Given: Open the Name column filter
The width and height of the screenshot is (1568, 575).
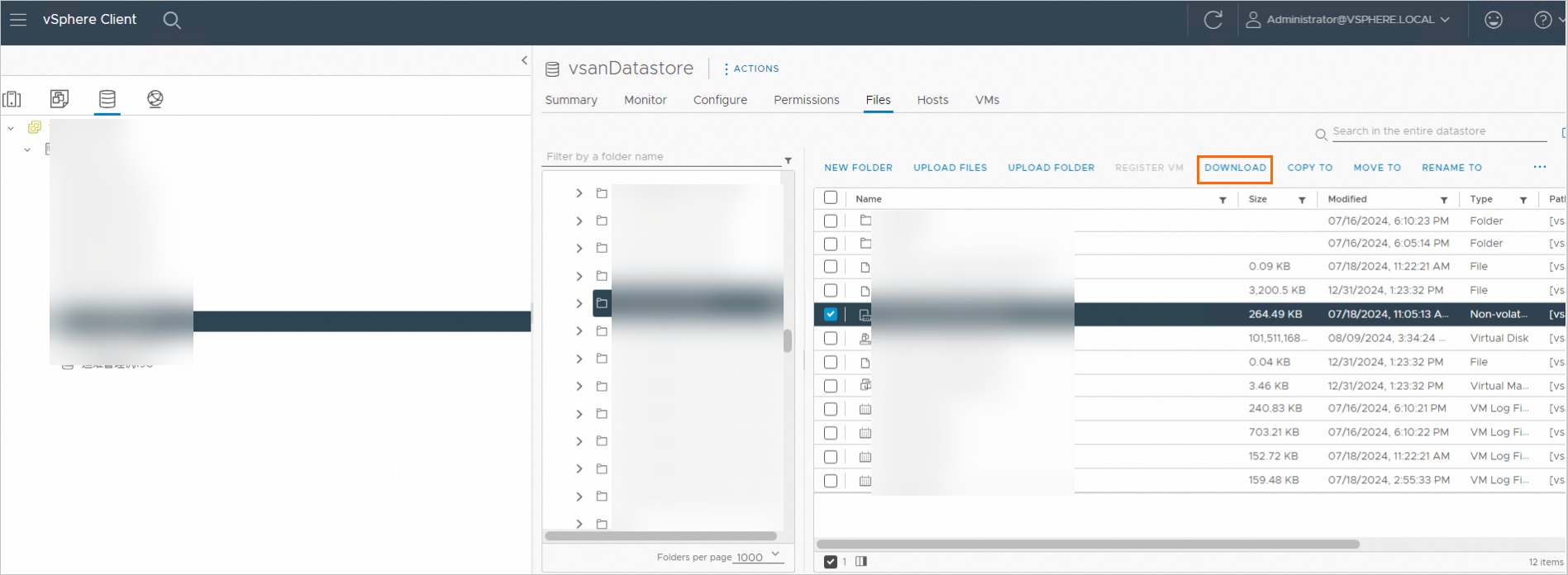Looking at the screenshot, I should click(1222, 201).
